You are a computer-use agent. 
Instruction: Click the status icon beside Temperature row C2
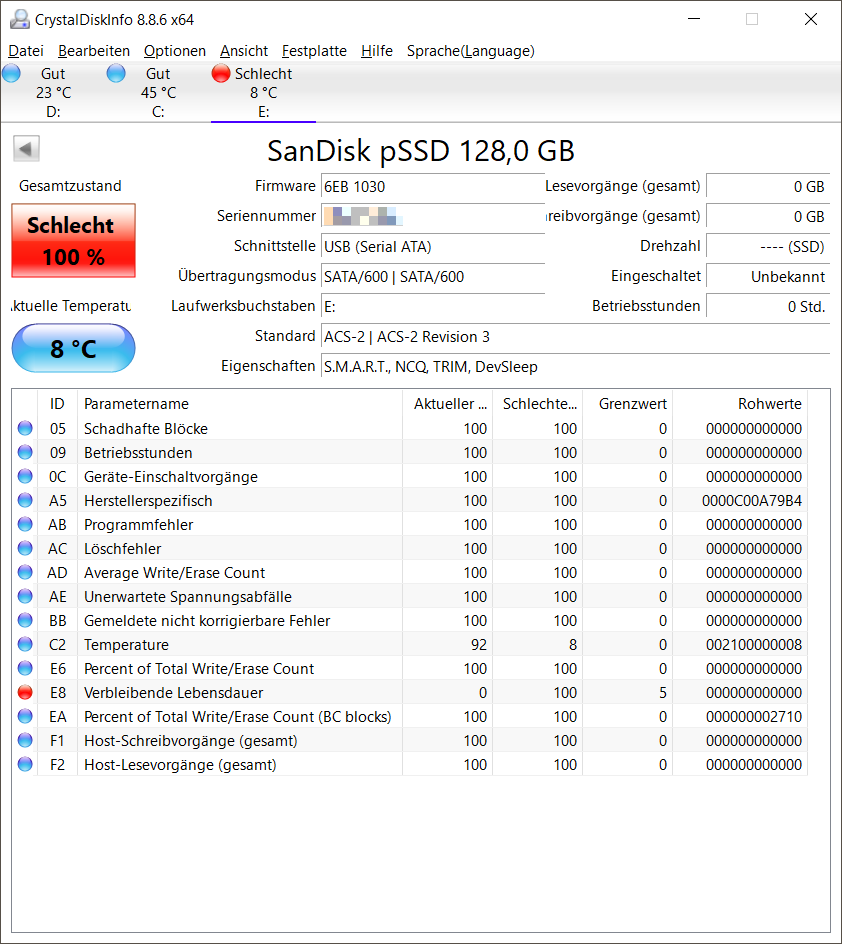pyautogui.click(x=24, y=644)
